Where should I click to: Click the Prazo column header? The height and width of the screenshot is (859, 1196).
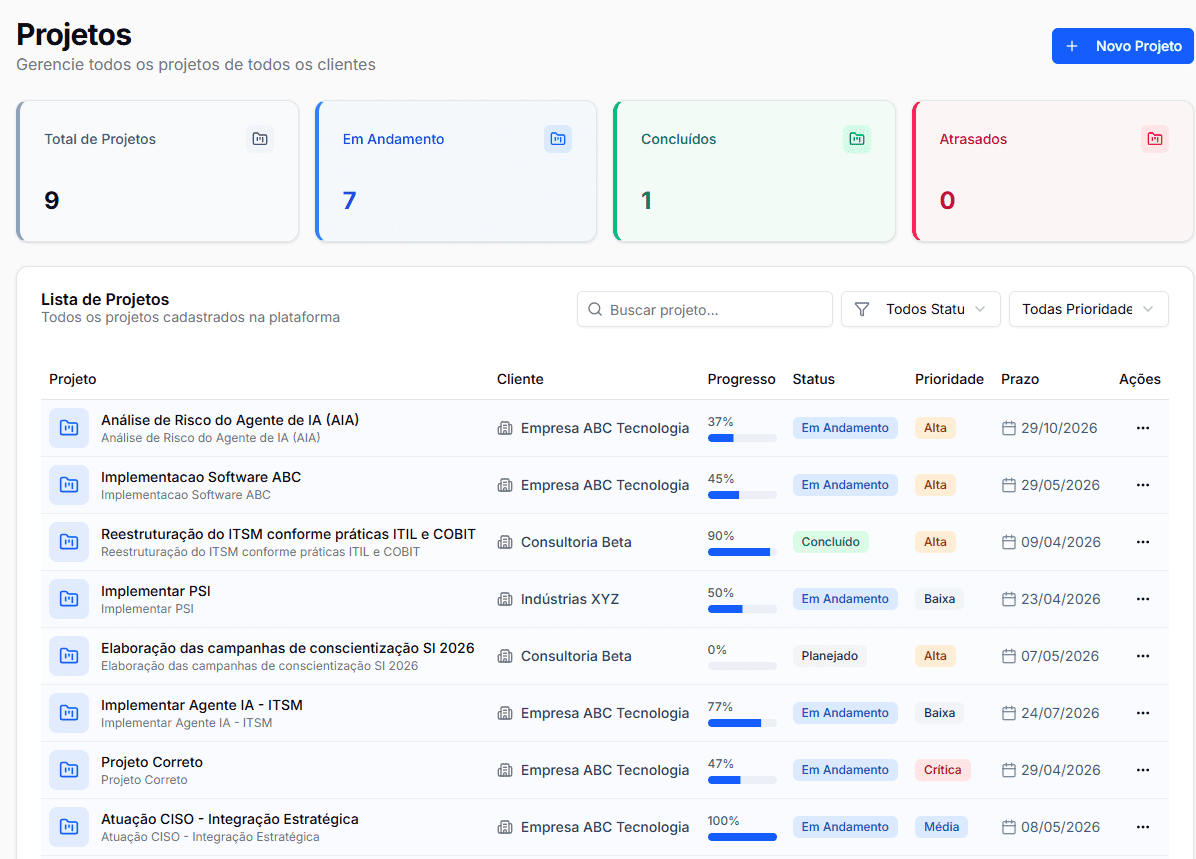[x=1020, y=379]
